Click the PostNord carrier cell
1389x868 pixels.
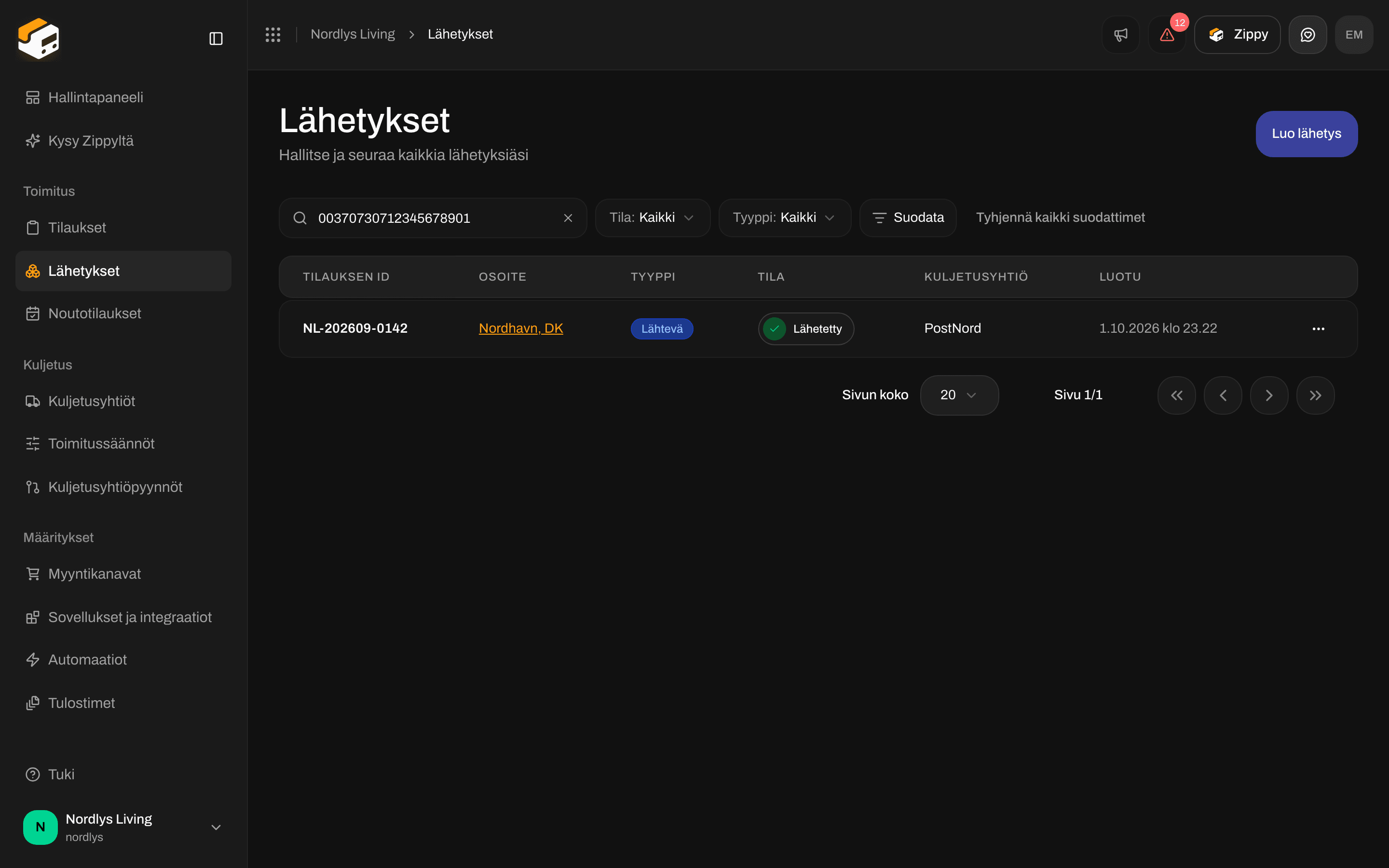[x=952, y=328]
